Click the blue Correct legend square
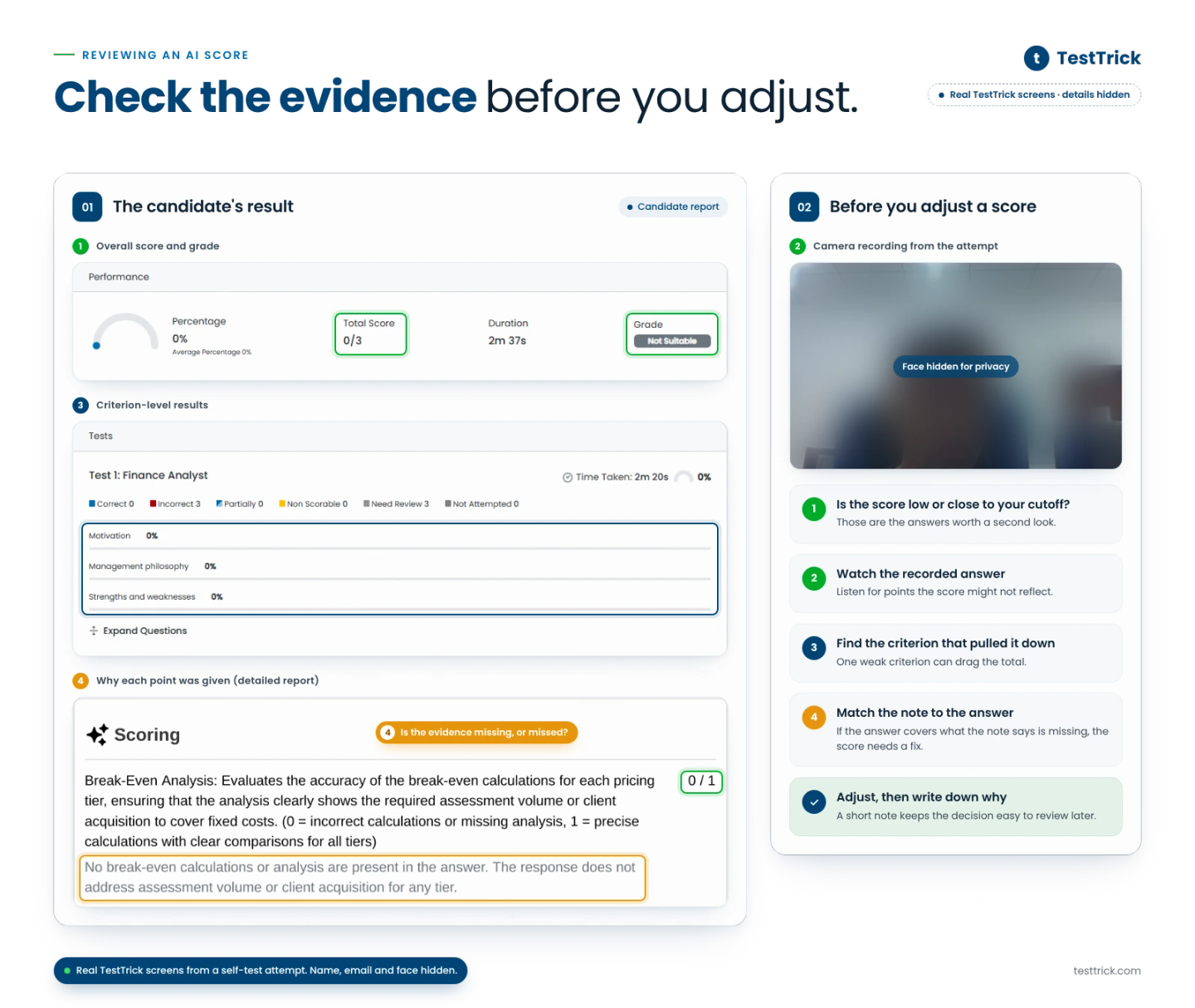This screenshot has height=1008, width=1195. coord(92,504)
